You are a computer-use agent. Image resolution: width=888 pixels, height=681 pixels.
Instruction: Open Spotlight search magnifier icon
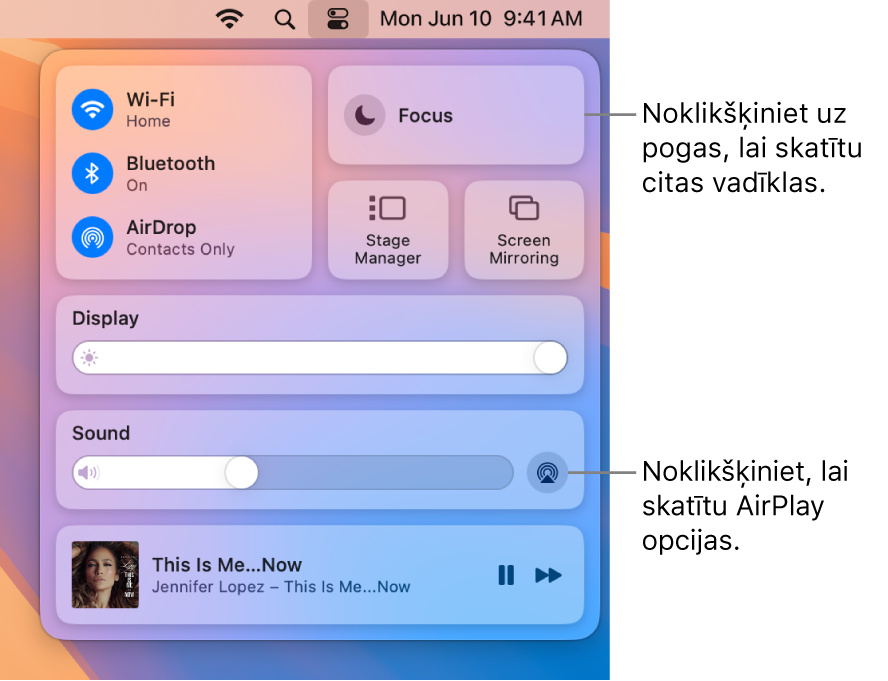click(x=284, y=19)
